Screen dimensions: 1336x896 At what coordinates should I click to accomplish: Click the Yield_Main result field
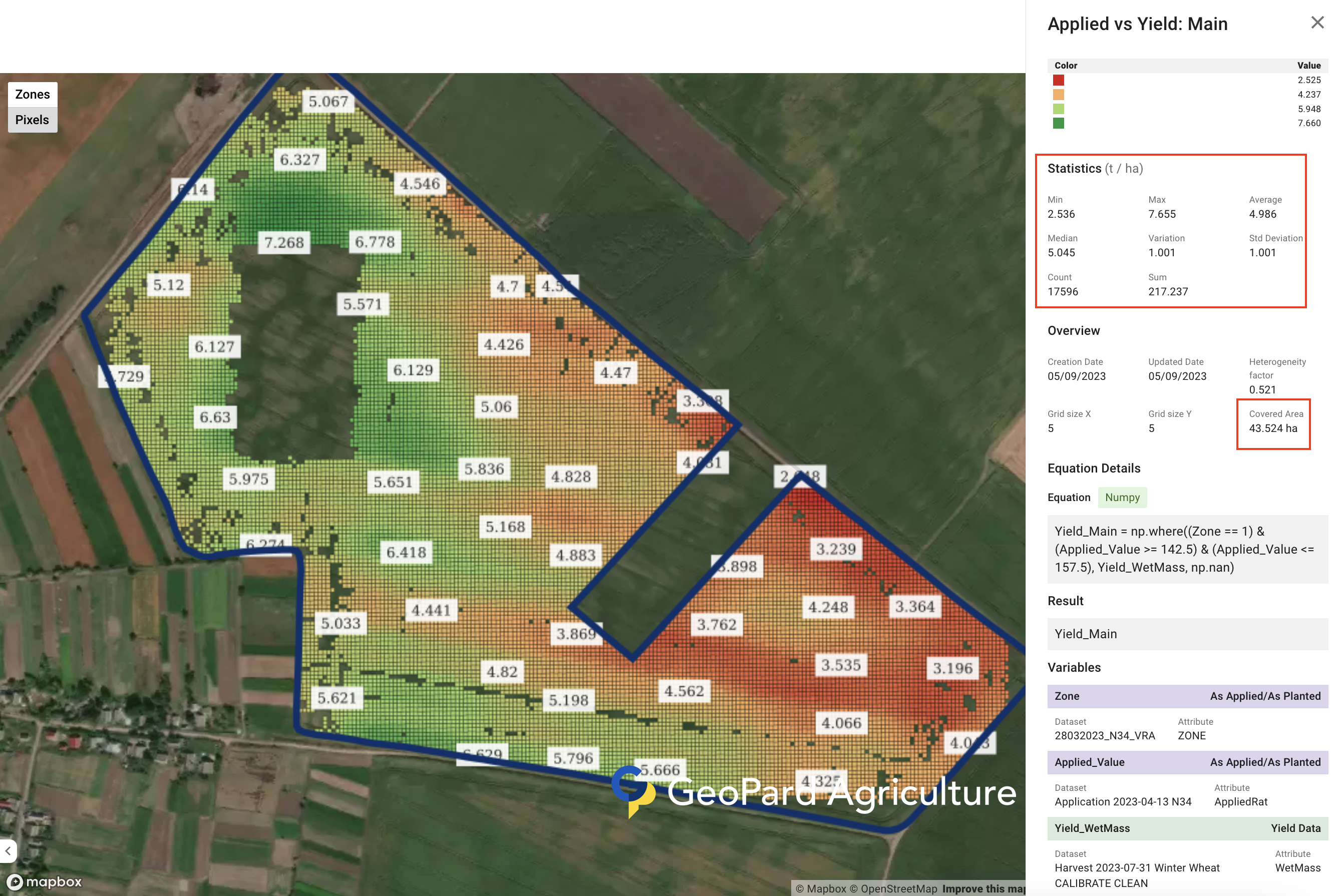[1187, 634]
